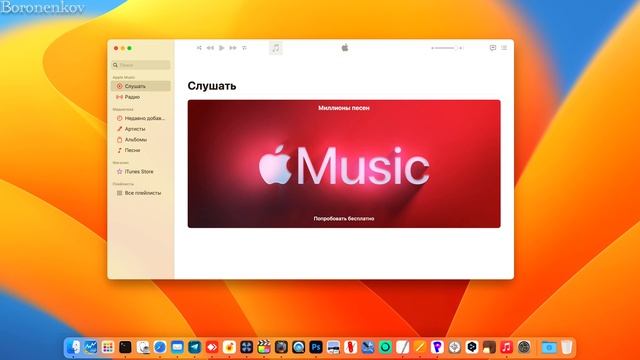Toggle shuffle in the Music toolbar
The width and height of the screenshot is (640, 360).
[199, 48]
